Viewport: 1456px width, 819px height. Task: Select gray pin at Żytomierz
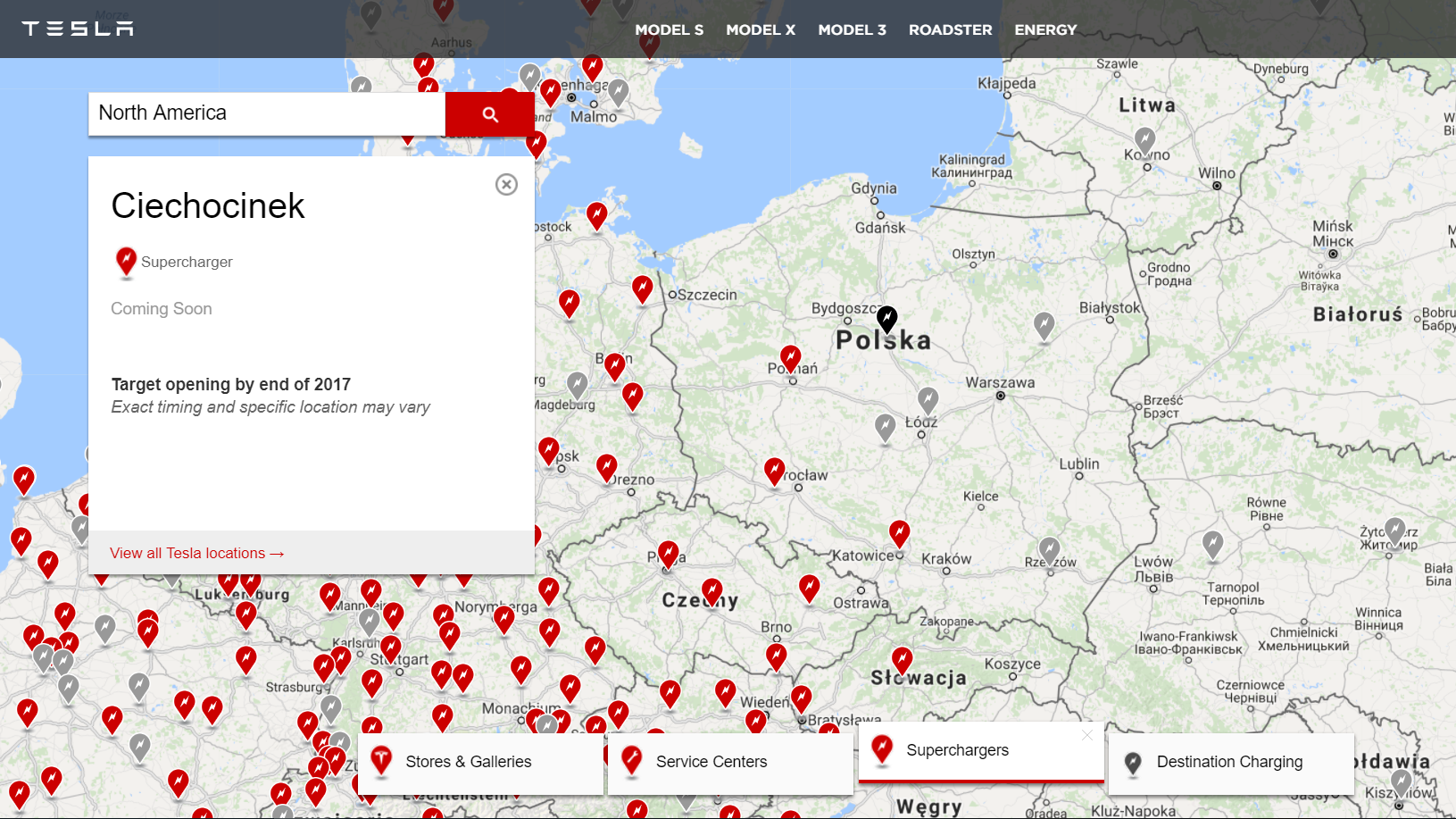point(1394,532)
